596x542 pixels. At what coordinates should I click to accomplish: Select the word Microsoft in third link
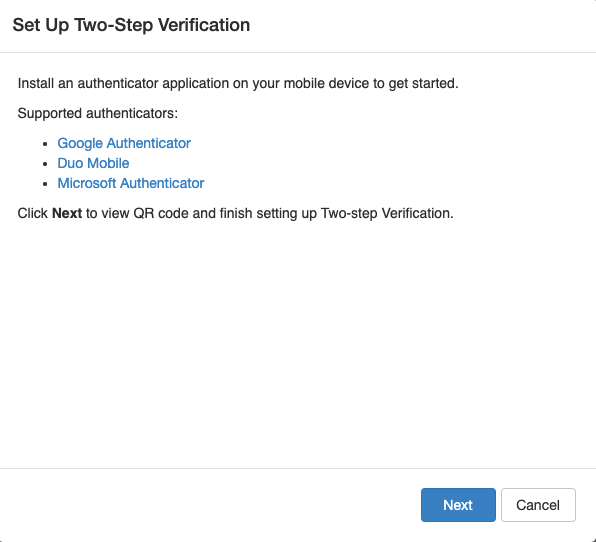[87, 183]
